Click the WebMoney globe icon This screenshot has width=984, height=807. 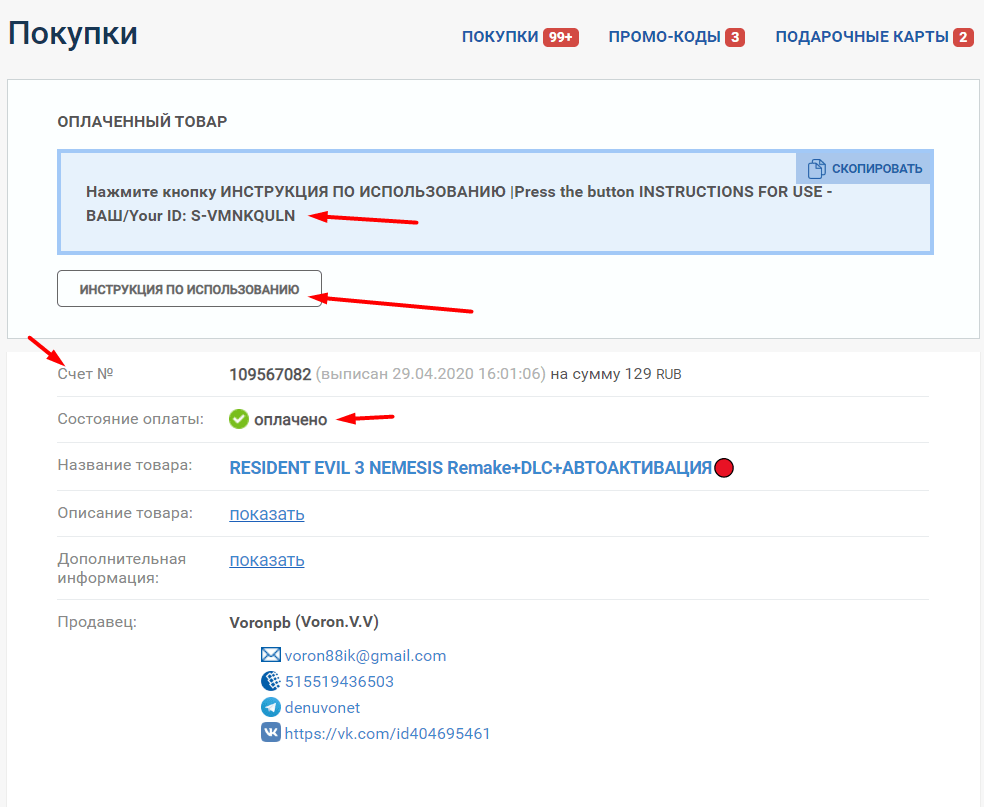click(270, 681)
